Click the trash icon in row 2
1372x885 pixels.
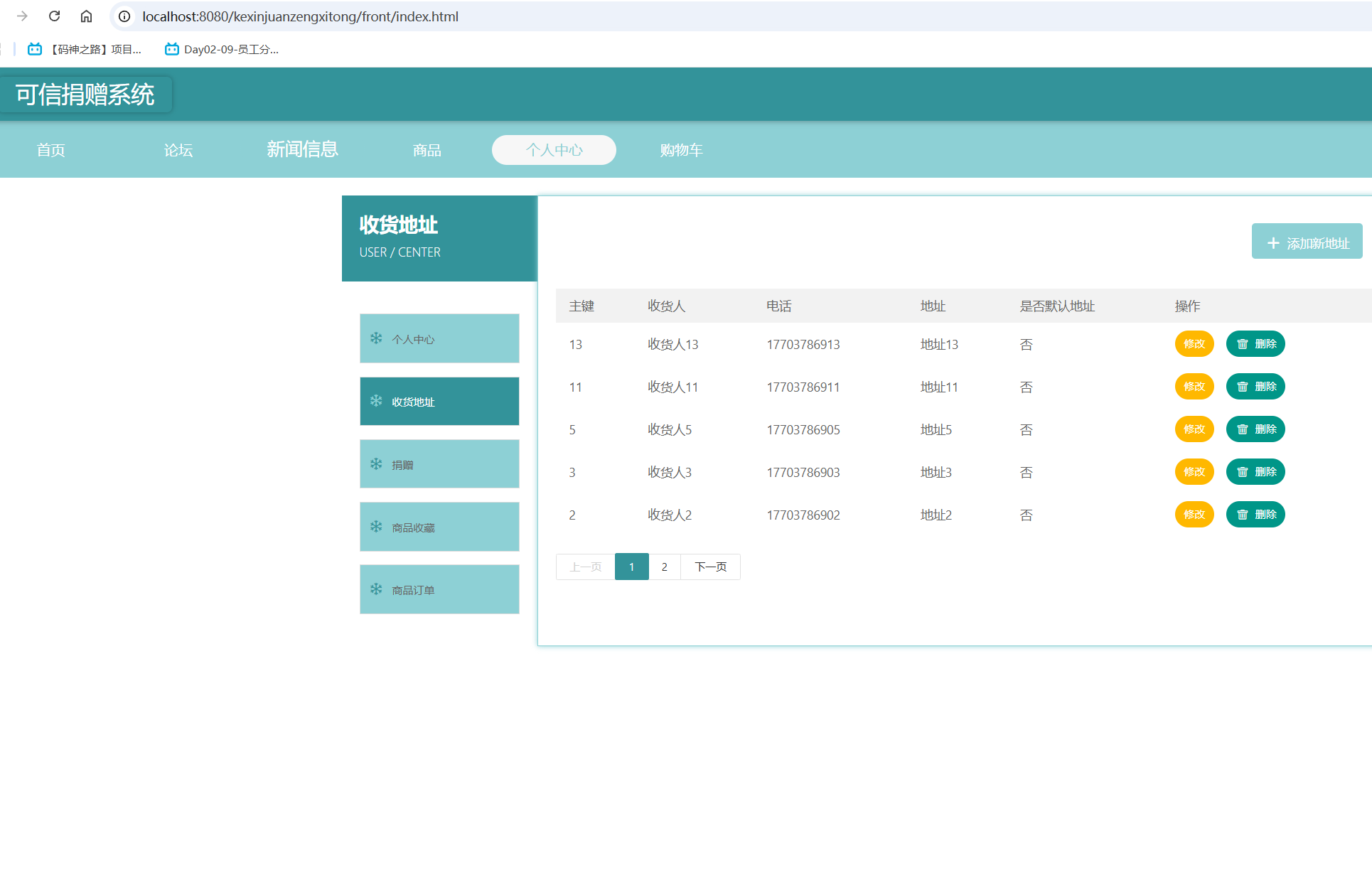(1243, 515)
